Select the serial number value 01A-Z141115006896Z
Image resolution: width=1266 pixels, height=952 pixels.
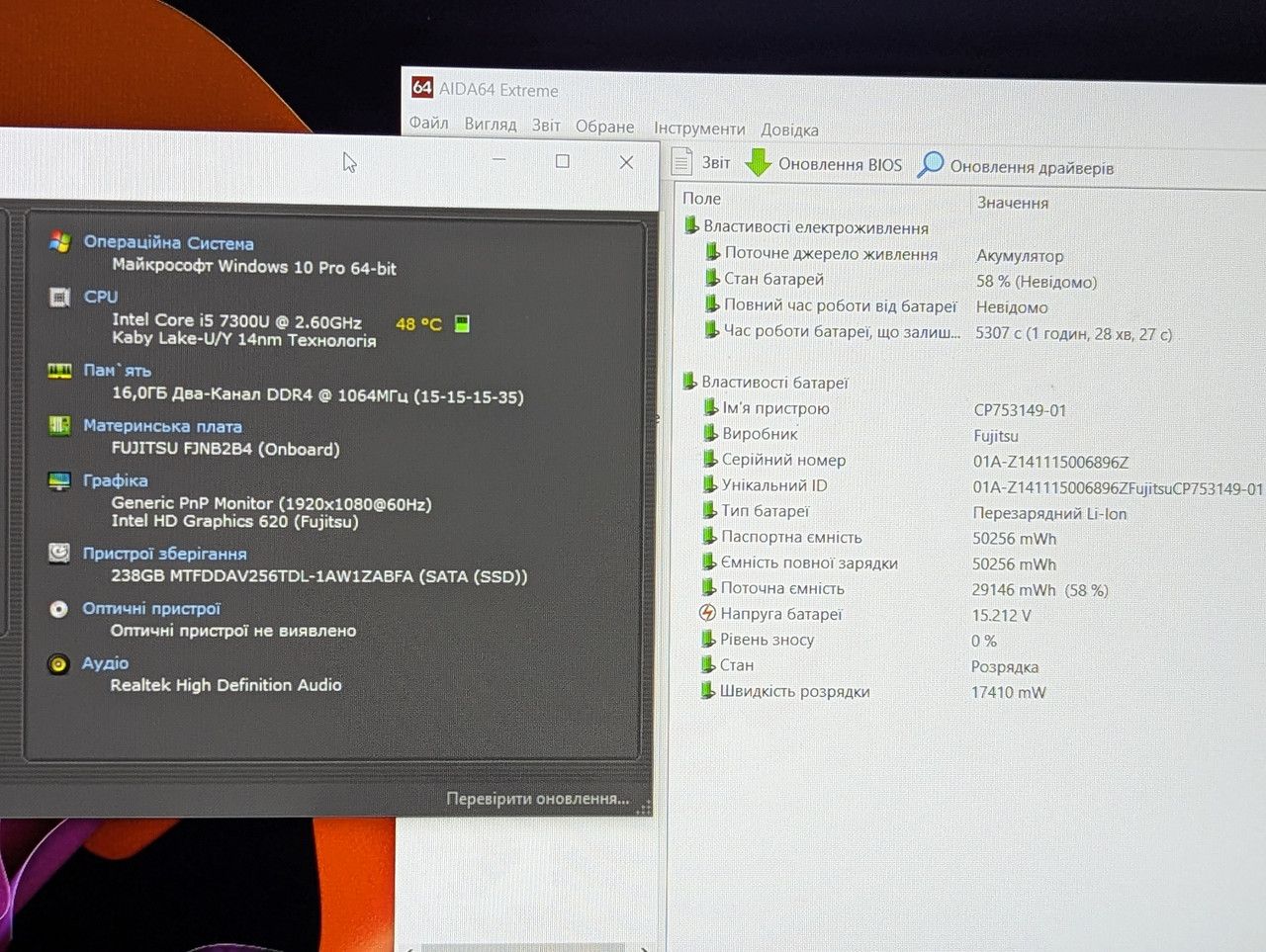pos(1050,462)
